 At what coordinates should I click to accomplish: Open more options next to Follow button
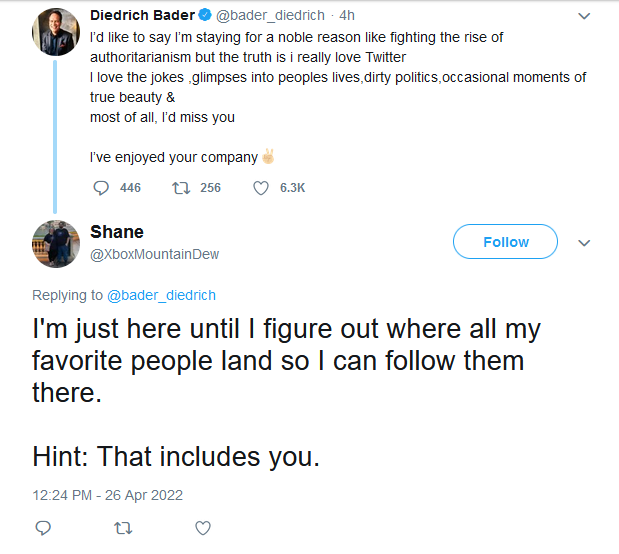point(586,242)
